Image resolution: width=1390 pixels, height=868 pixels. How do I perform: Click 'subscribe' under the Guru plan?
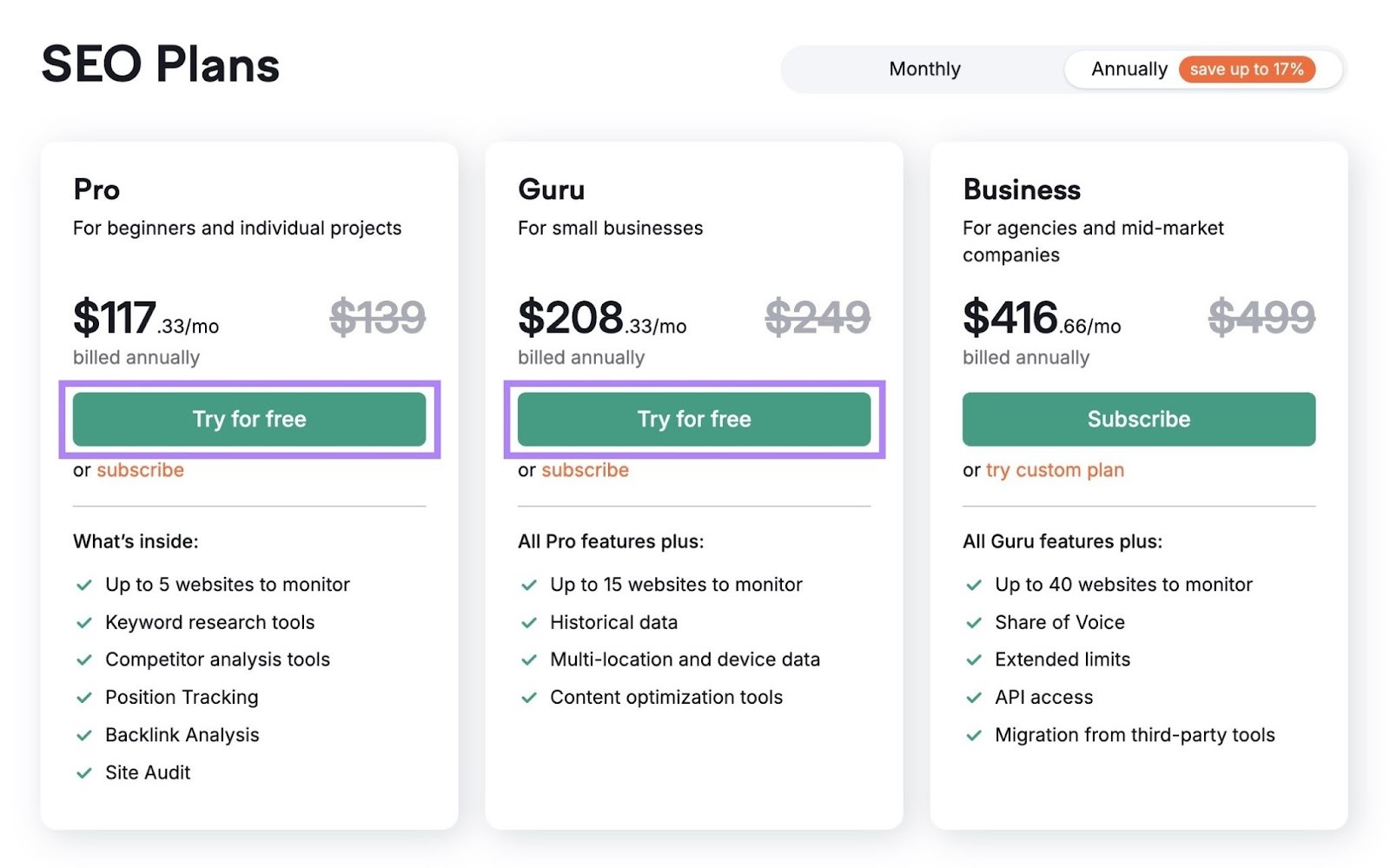[x=585, y=470]
